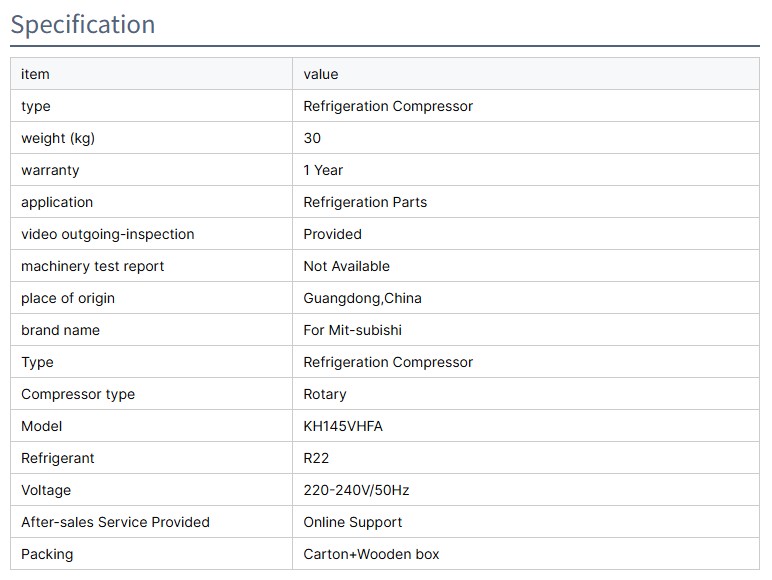This screenshot has width=772, height=580.
Task: Select the 'Refrigeration Parts' application value
Action: point(365,202)
